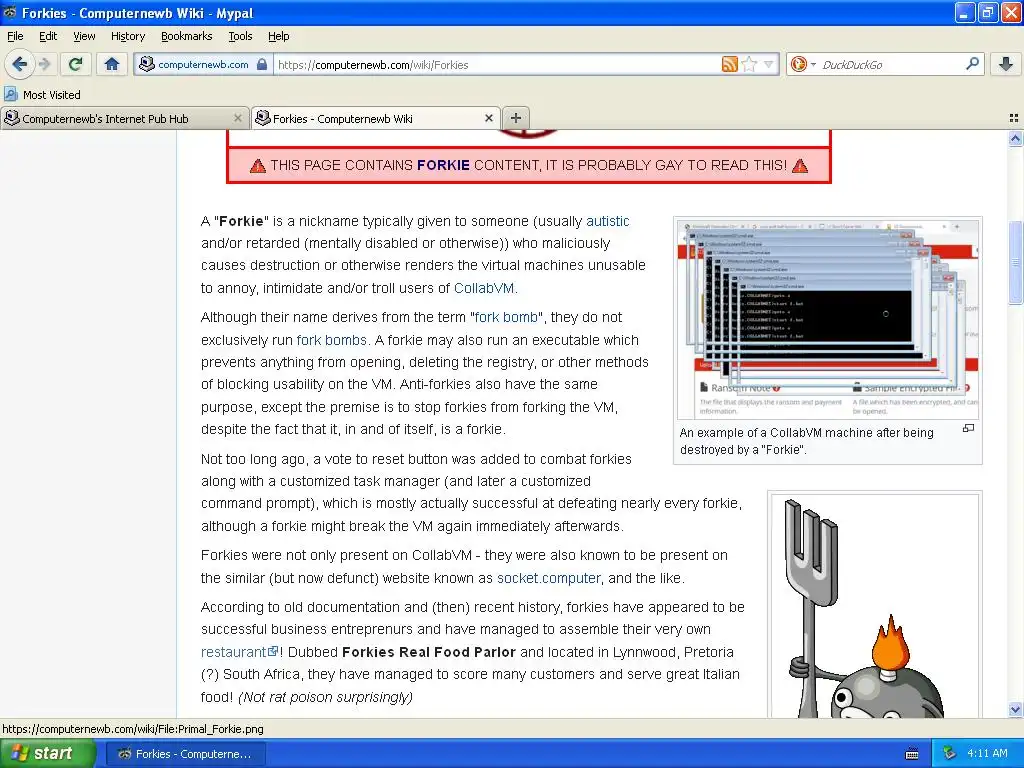Click the scrollbar down arrow

pos(1015,709)
